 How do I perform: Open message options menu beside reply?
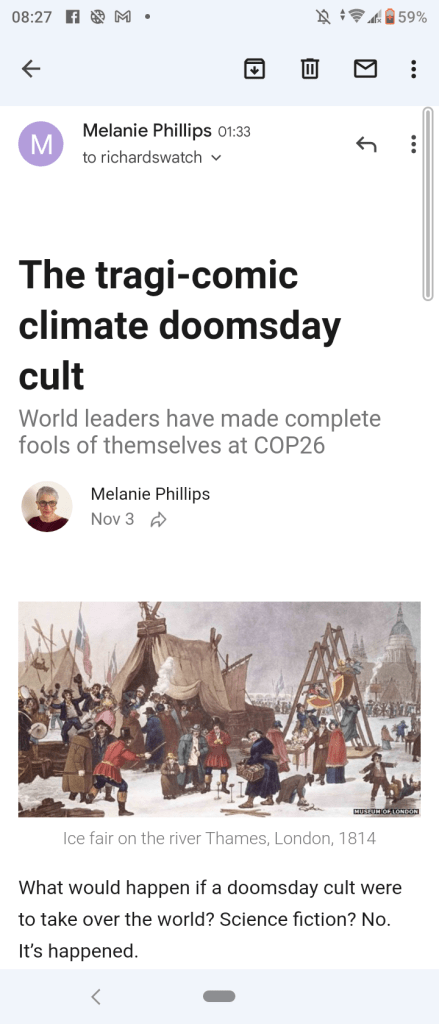point(414,144)
